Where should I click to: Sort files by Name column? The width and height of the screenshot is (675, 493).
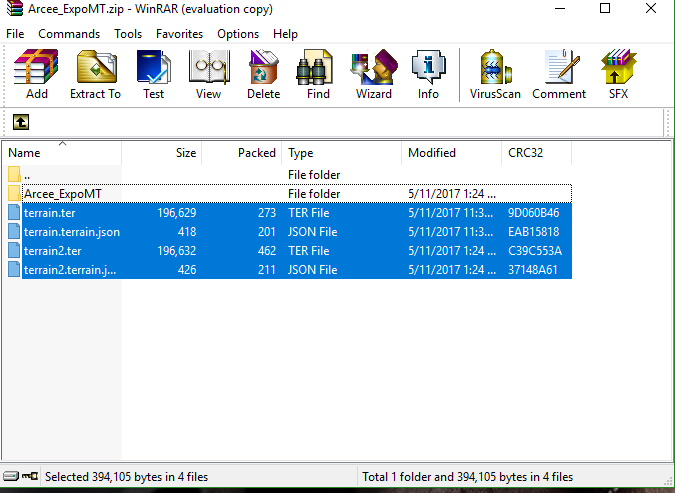pos(60,153)
